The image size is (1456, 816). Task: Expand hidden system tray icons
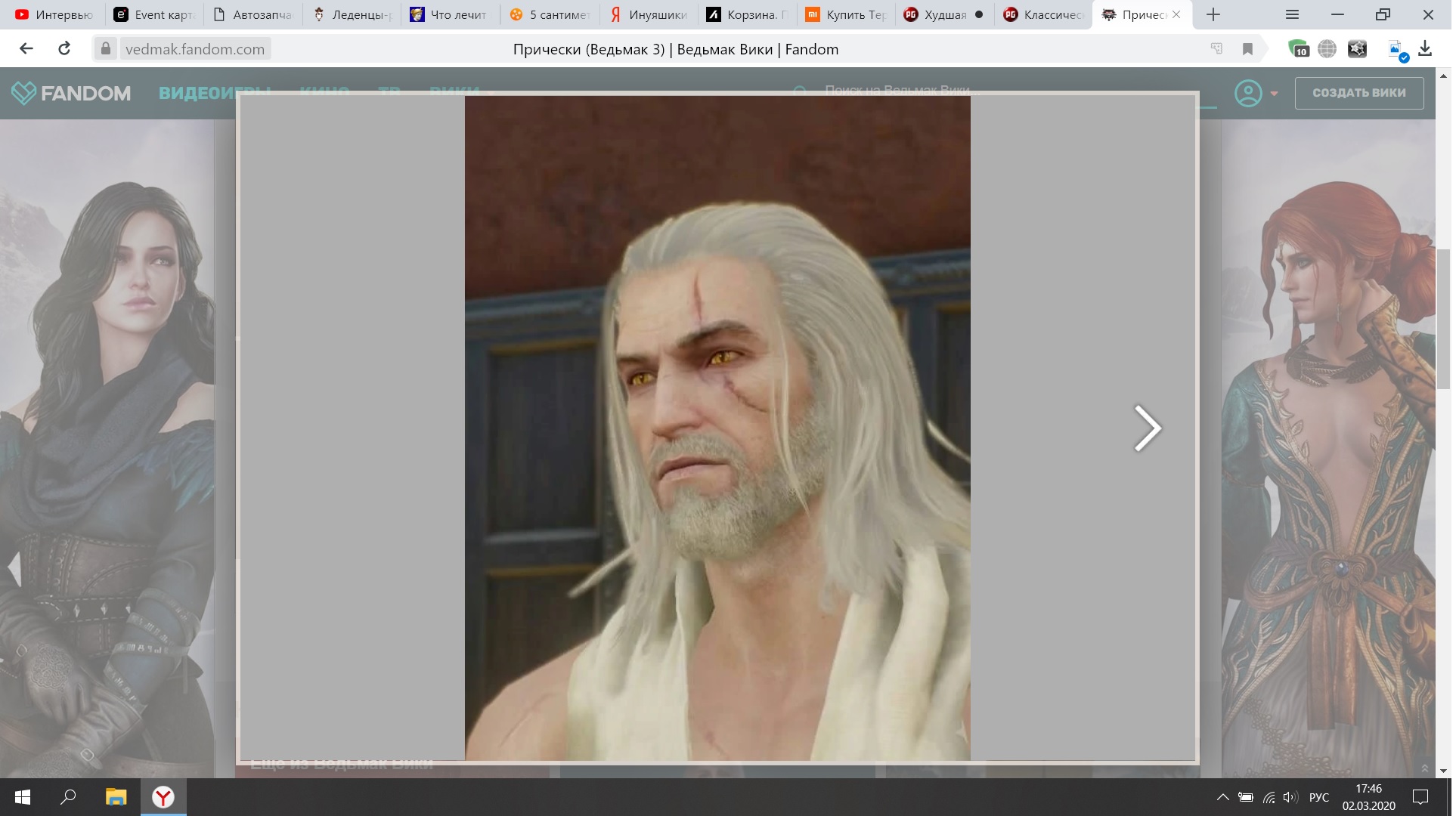1222,797
